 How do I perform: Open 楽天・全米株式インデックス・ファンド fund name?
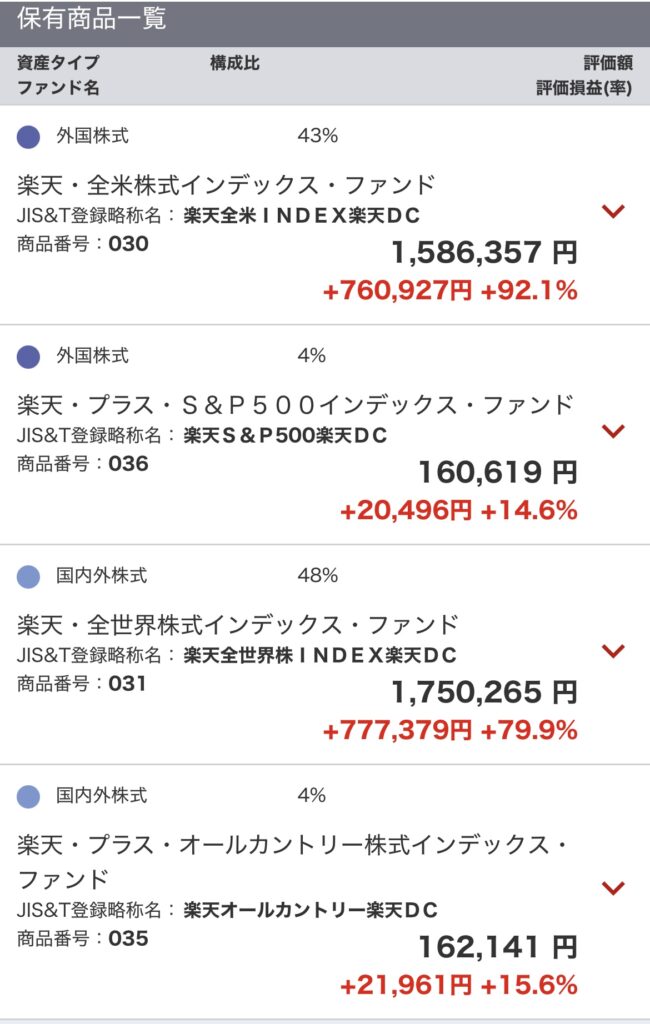pyautogui.click(x=226, y=185)
